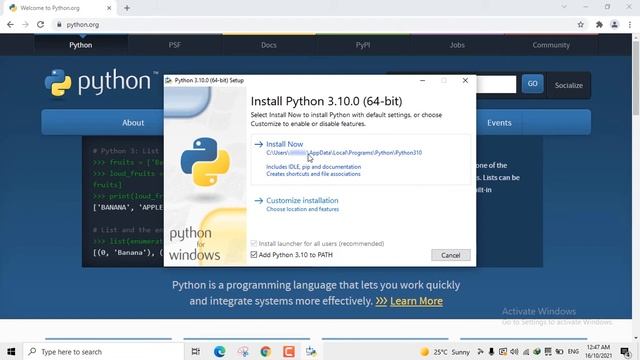Open network status tray icon
The image size is (640, 360).
tap(526, 351)
